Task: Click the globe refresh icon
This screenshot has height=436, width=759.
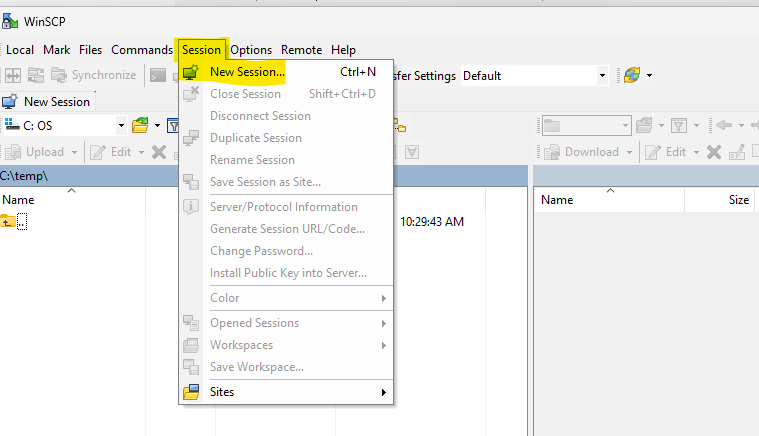Action: pos(632,75)
